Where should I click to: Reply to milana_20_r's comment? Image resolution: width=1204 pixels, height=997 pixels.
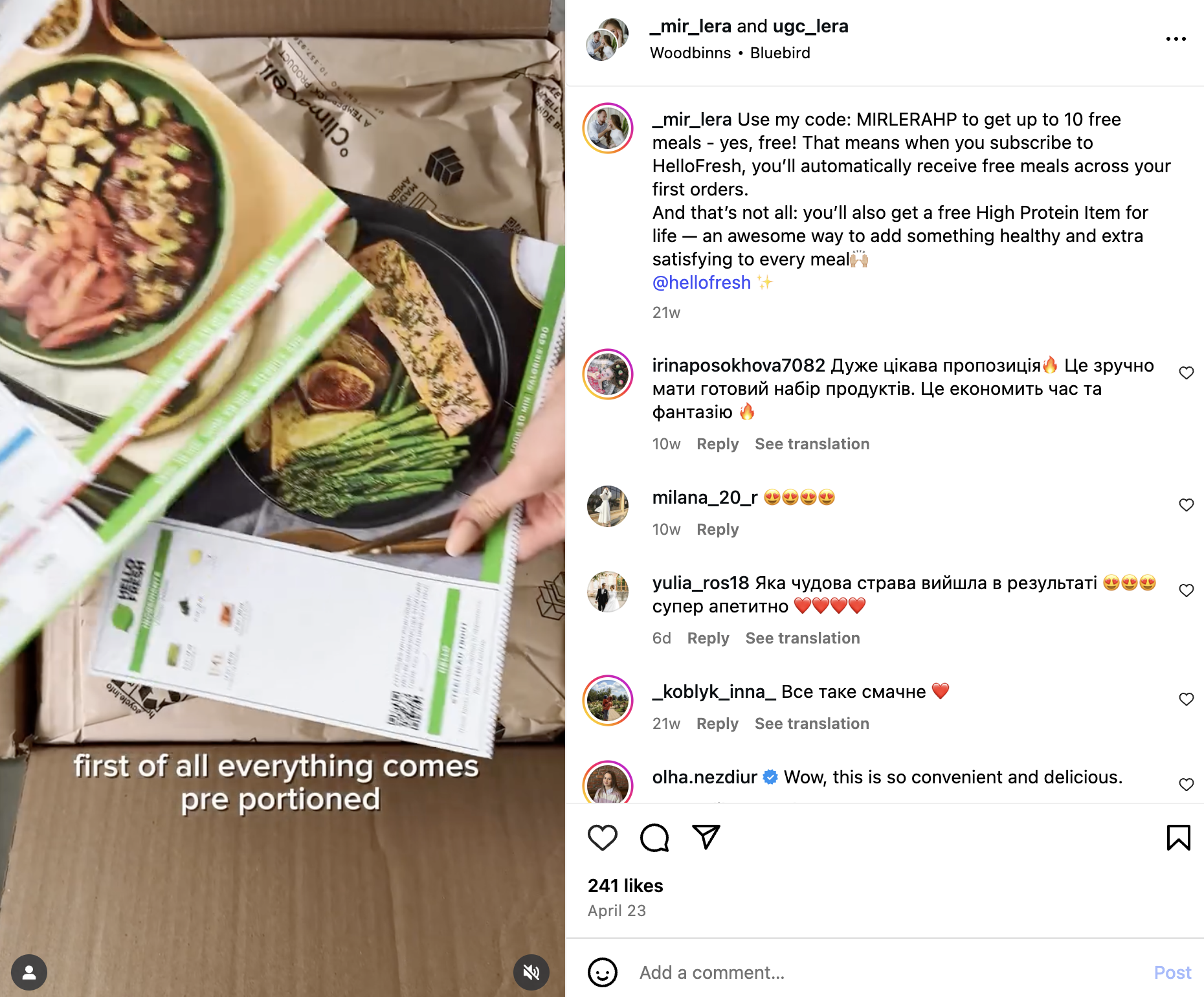717,530
